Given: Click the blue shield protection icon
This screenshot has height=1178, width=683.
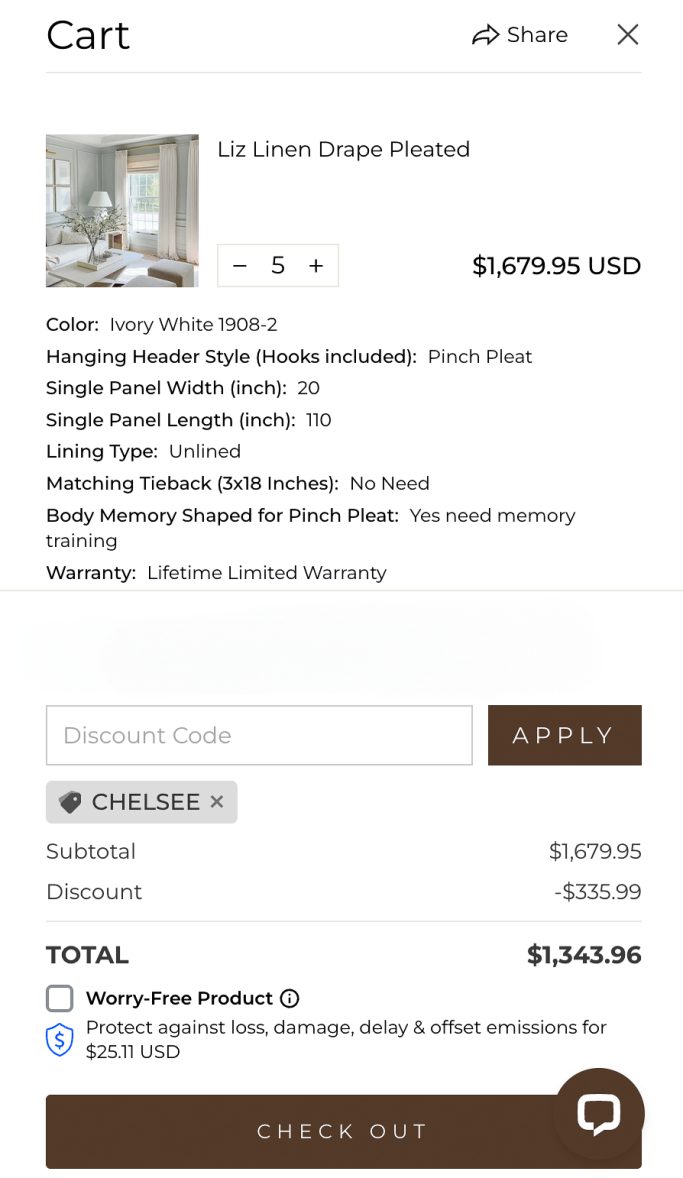Looking at the screenshot, I should (x=60, y=1040).
